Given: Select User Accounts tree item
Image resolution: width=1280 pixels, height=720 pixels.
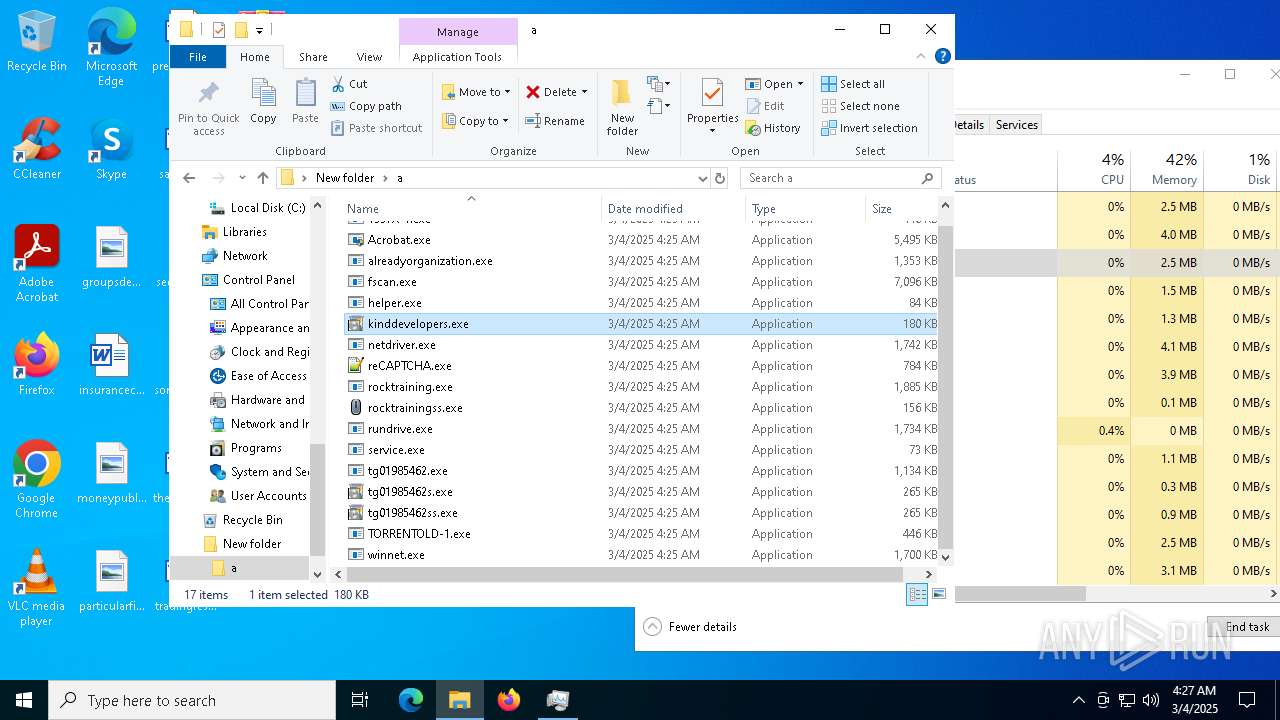Looking at the screenshot, I should [x=268, y=496].
